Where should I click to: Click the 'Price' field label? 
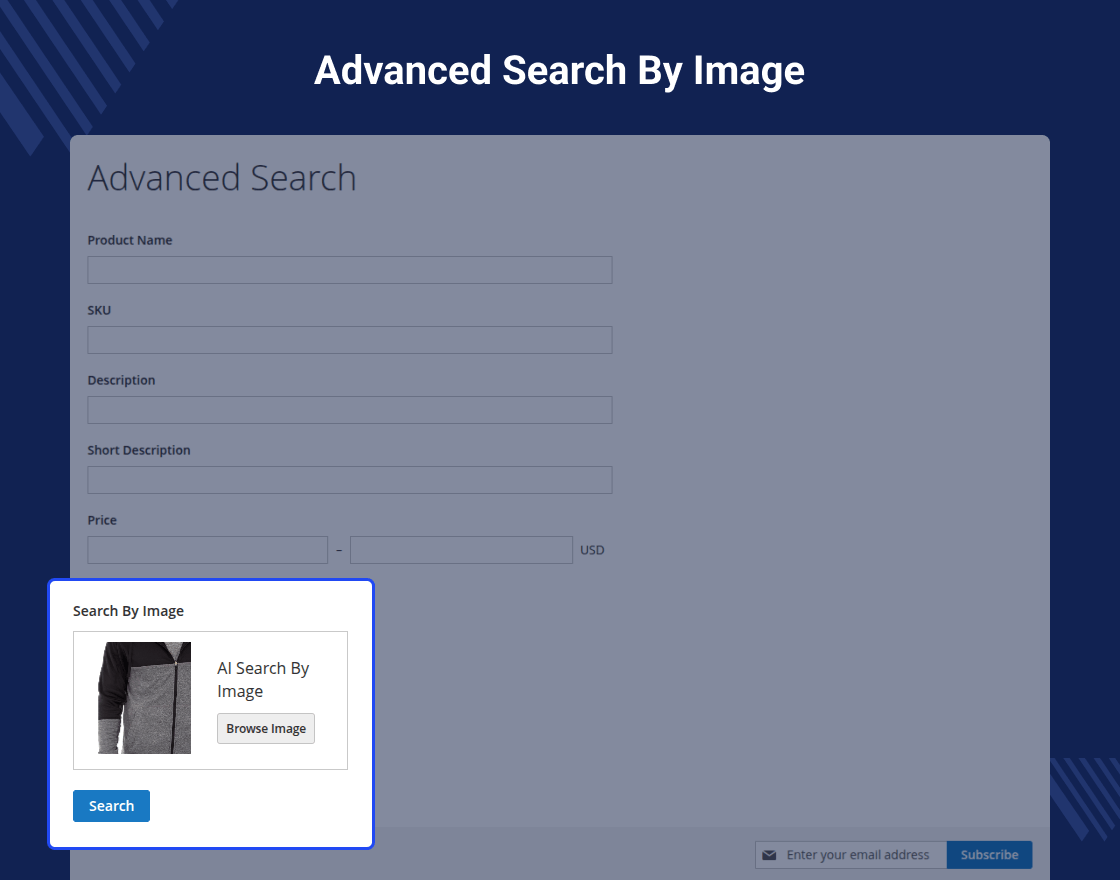point(102,520)
